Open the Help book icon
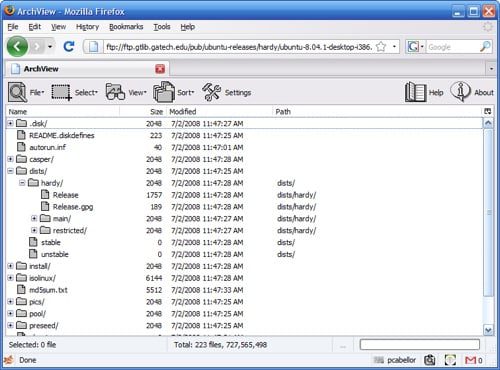Image resolution: width=500 pixels, height=370 pixels. [x=415, y=92]
